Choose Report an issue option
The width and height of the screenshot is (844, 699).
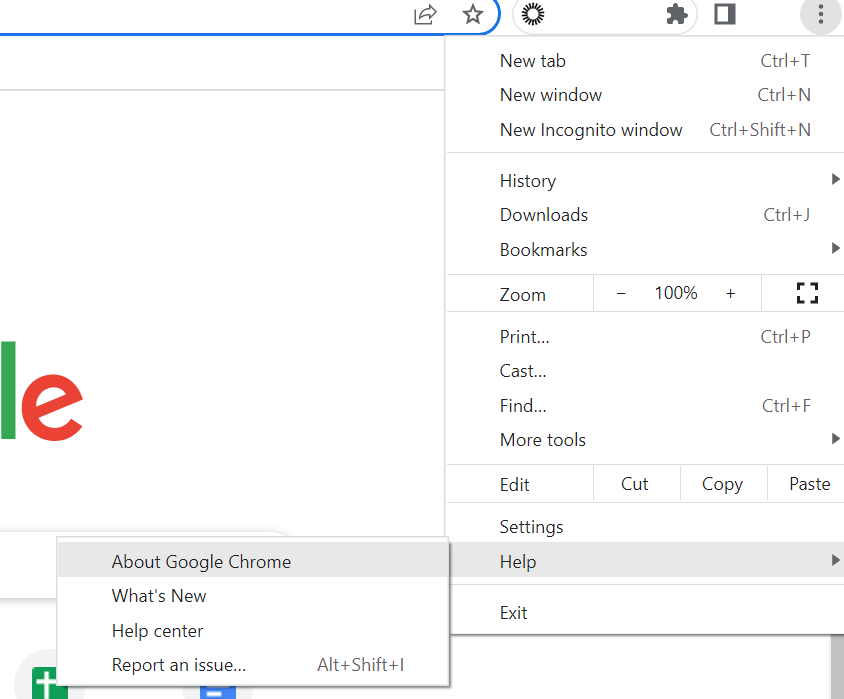point(179,665)
